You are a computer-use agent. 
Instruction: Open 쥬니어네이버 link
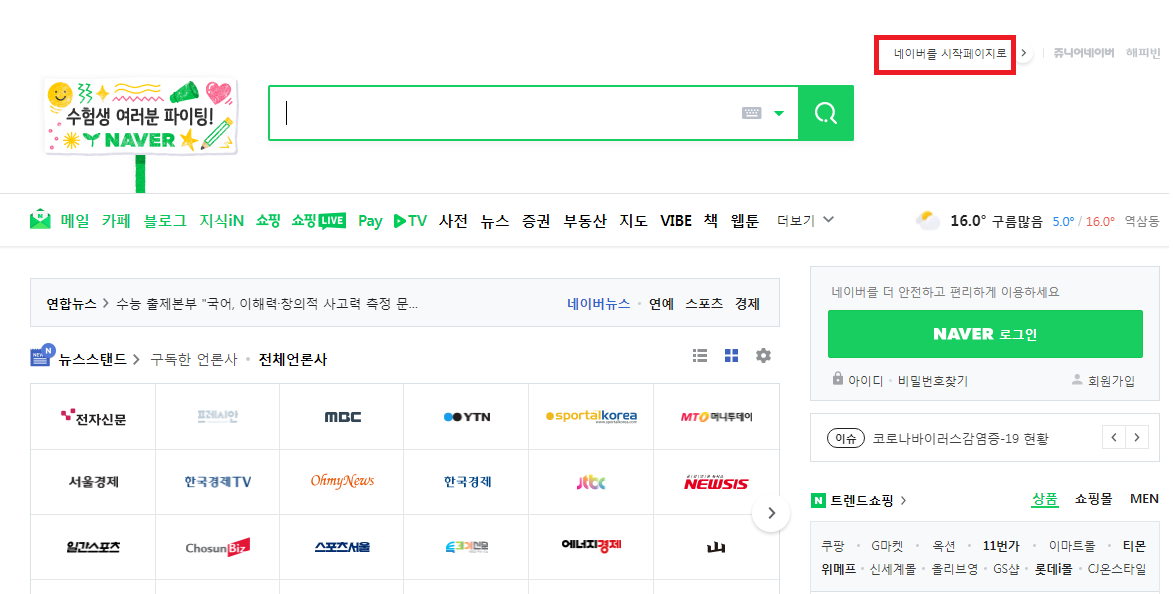(1083, 53)
